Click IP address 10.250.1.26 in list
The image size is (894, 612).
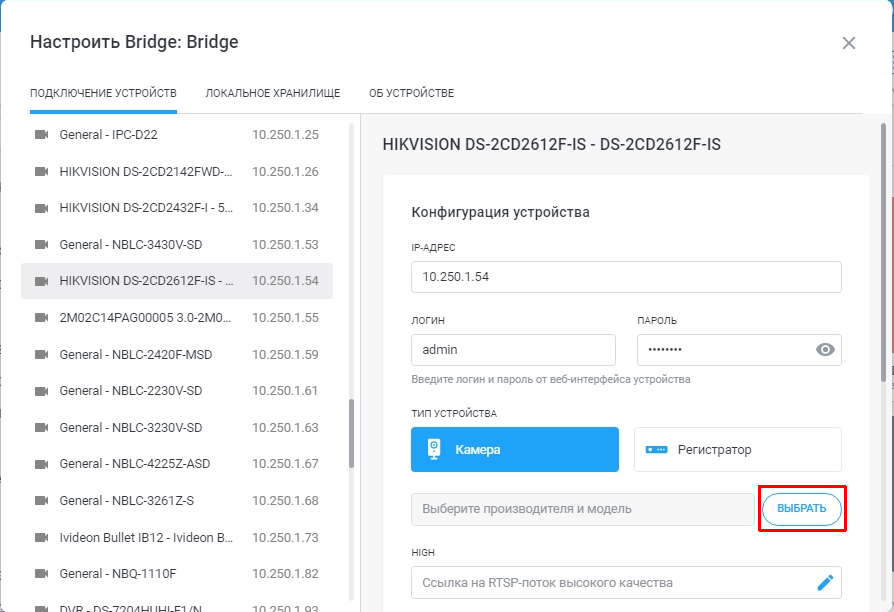[x=285, y=172]
